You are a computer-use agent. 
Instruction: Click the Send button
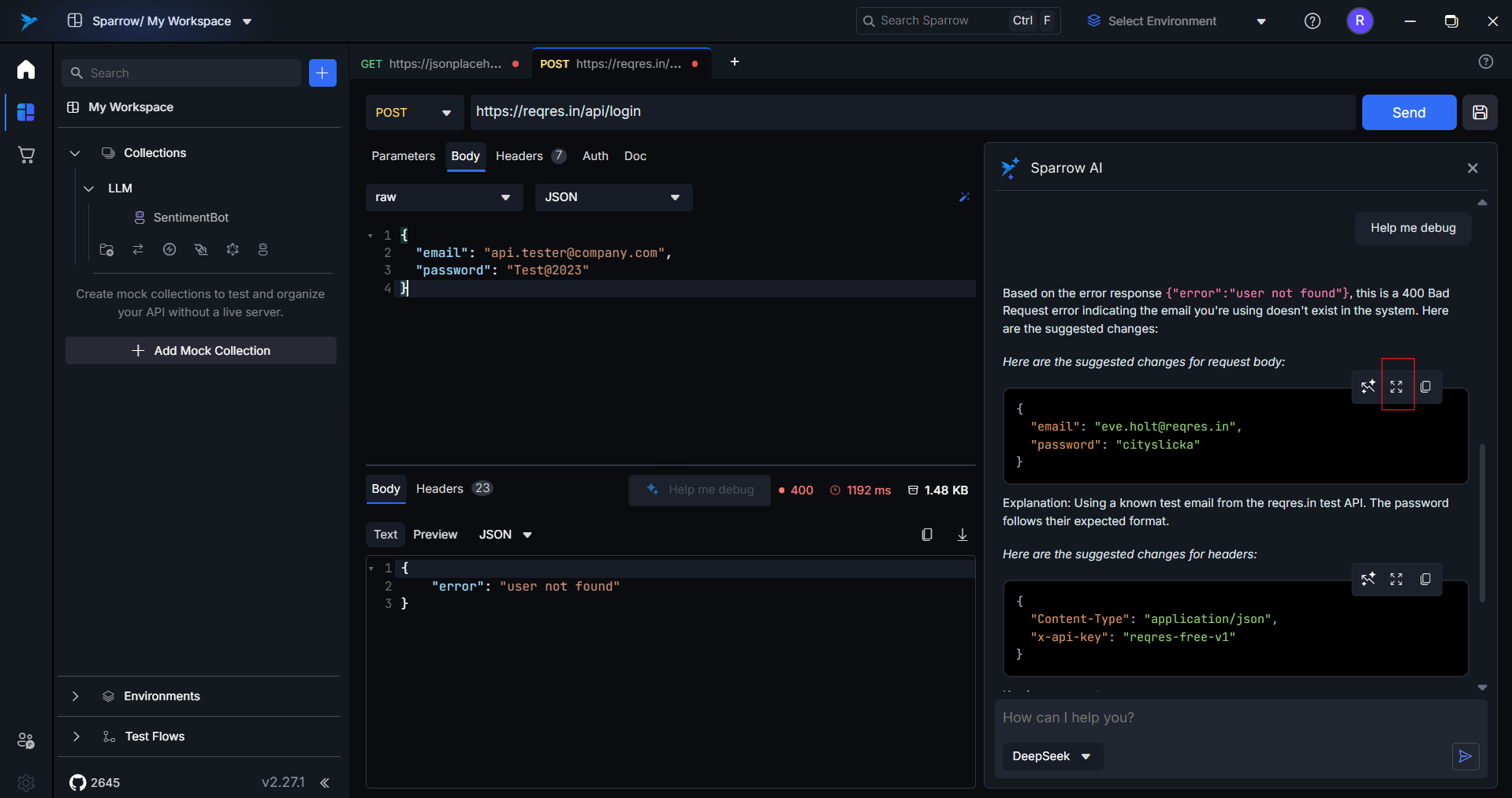[1409, 112]
